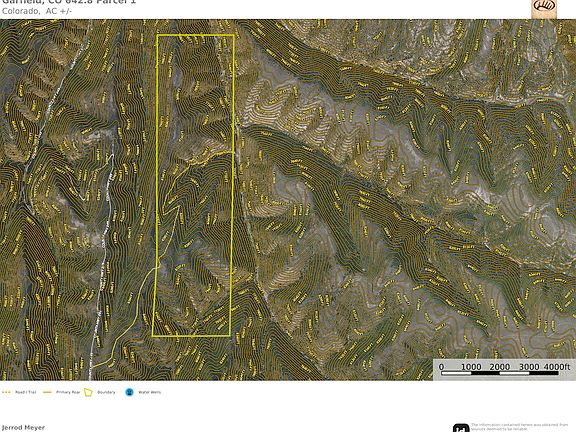Click the parcel title at the top
This screenshot has width=576, height=432.
coord(69,2)
